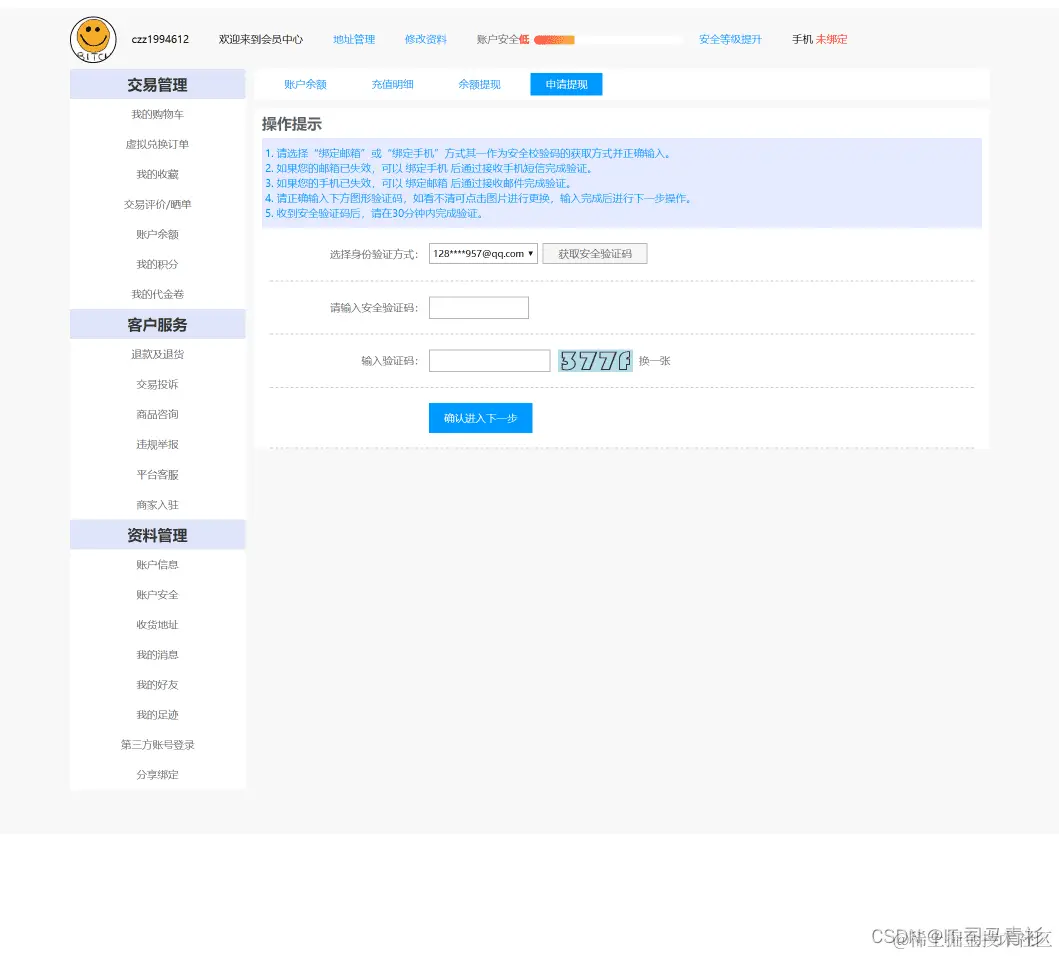The height and width of the screenshot is (956, 1059).
Task: Click the 获取安全验证码 button
Action: pos(595,253)
